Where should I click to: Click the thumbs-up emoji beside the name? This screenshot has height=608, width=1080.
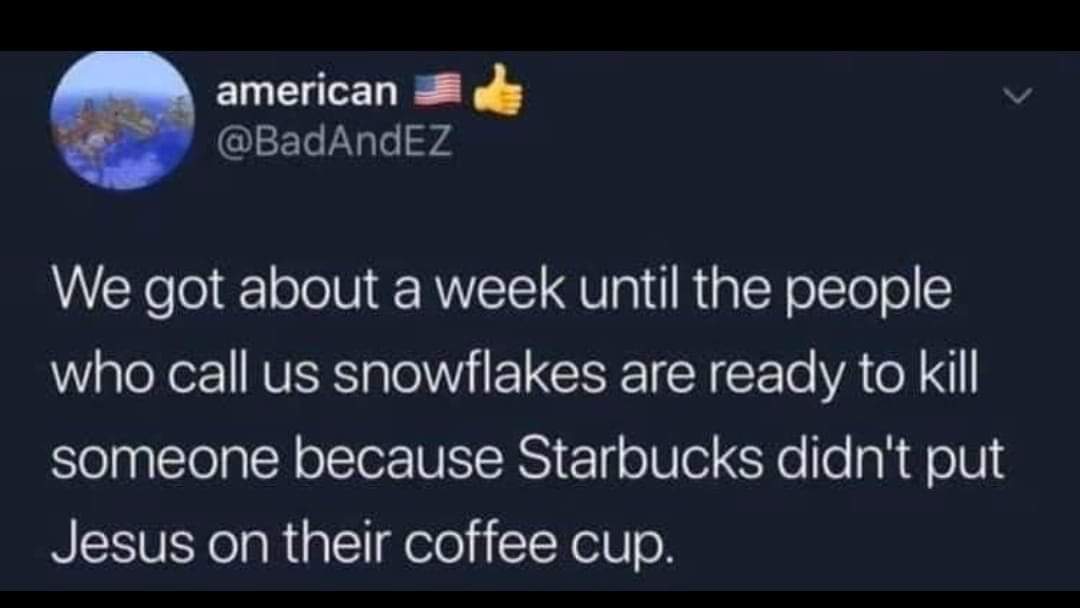pyautogui.click(x=497, y=90)
